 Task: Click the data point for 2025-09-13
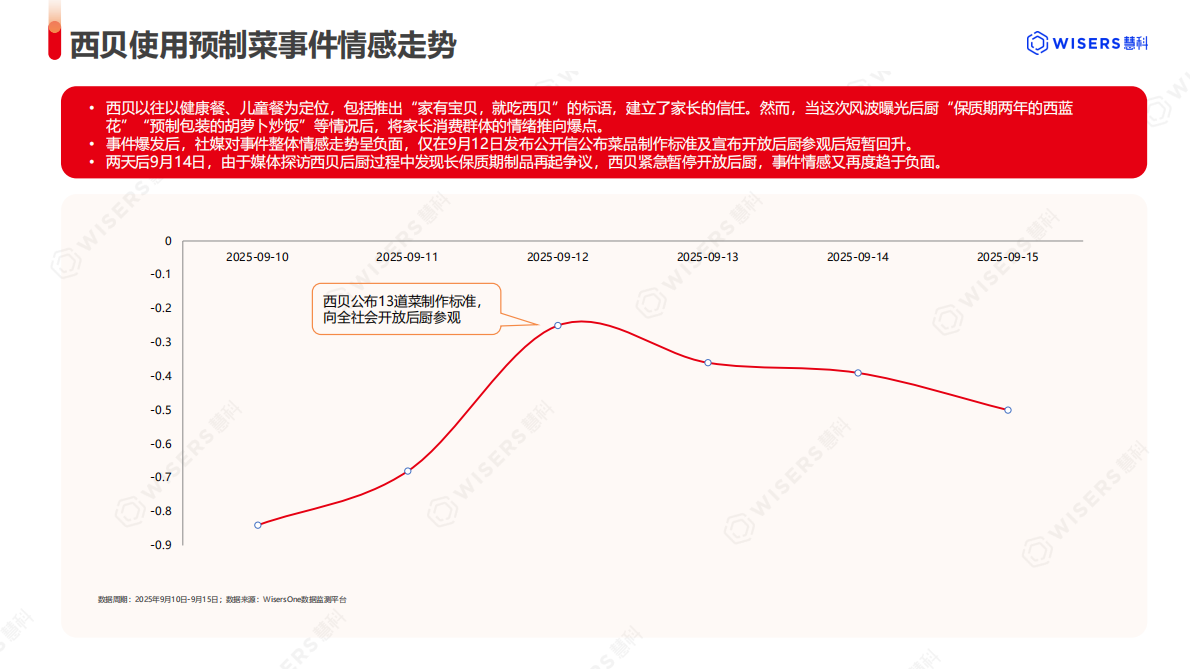pyautogui.click(x=707, y=363)
